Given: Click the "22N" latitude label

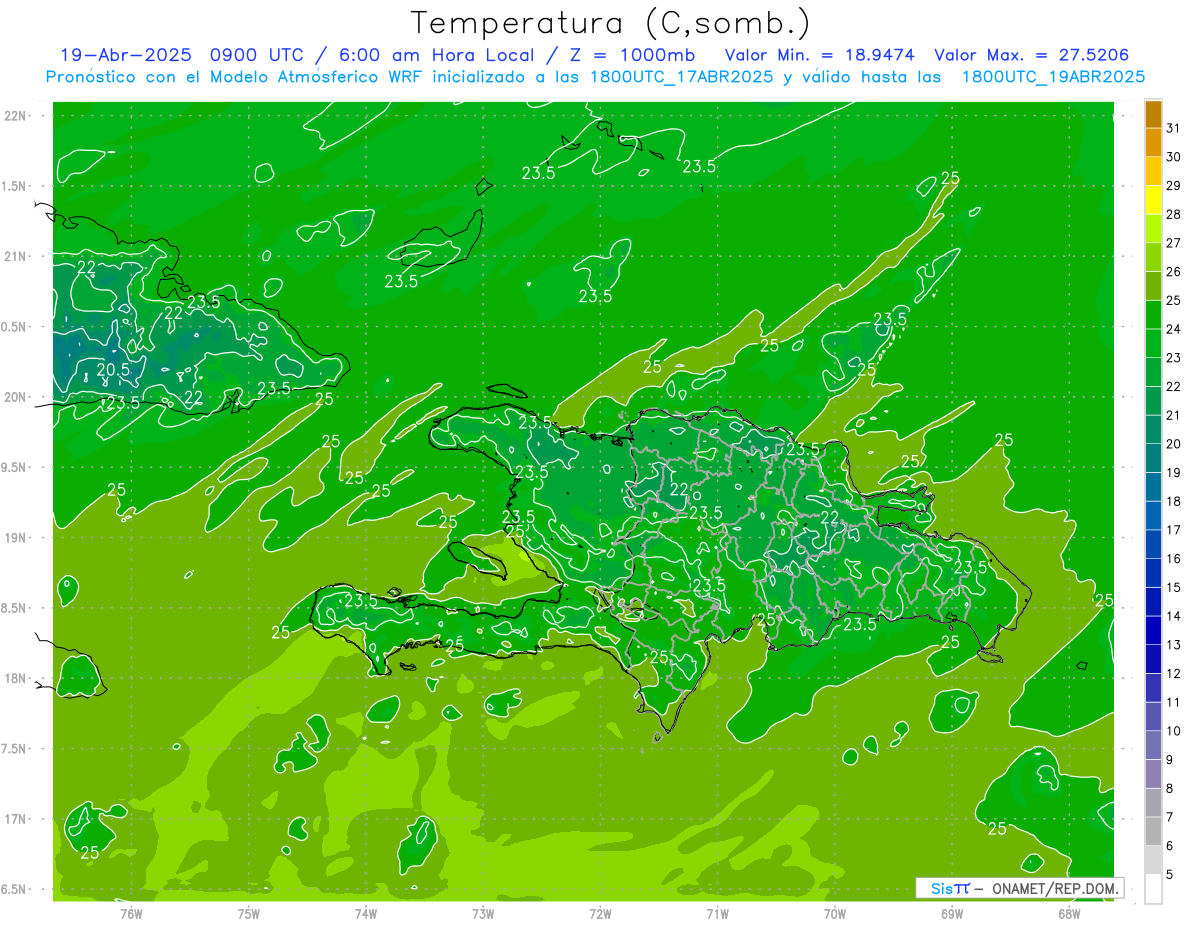Looking at the screenshot, I should pyautogui.click(x=16, y=116).
